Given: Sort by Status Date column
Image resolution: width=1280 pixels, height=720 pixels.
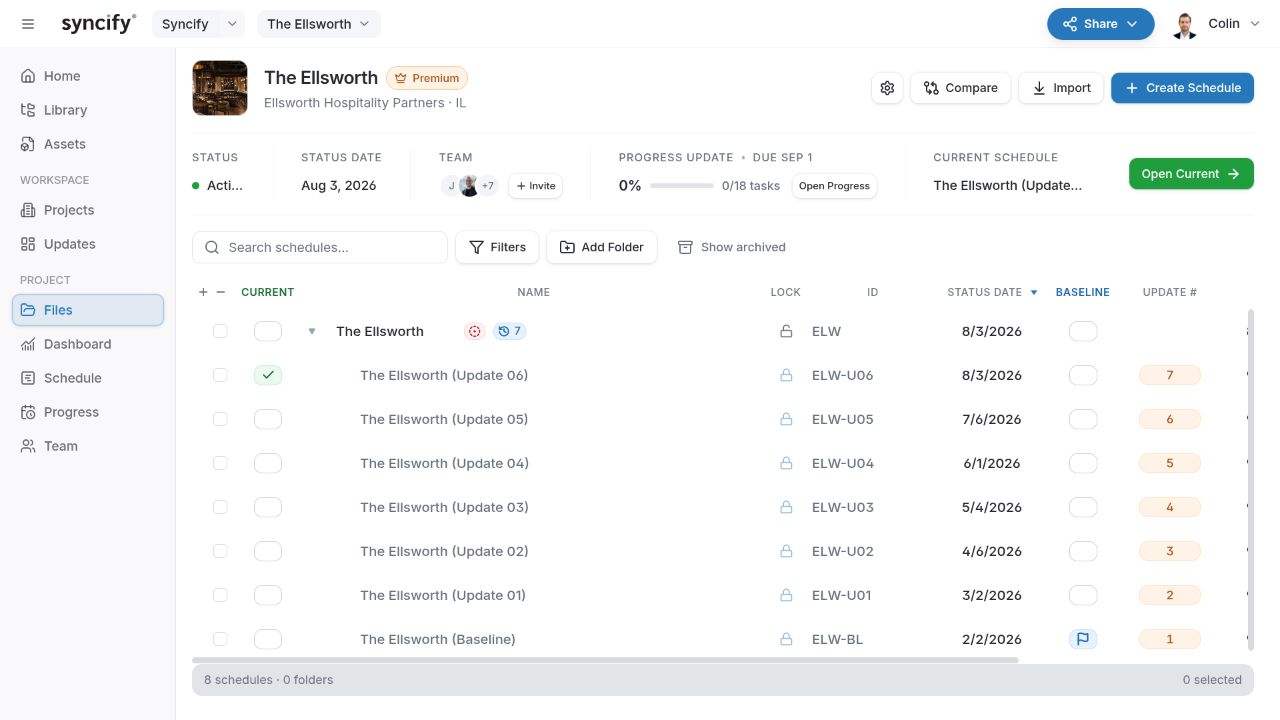Looking at the screenshot, I should click(992, 292).
